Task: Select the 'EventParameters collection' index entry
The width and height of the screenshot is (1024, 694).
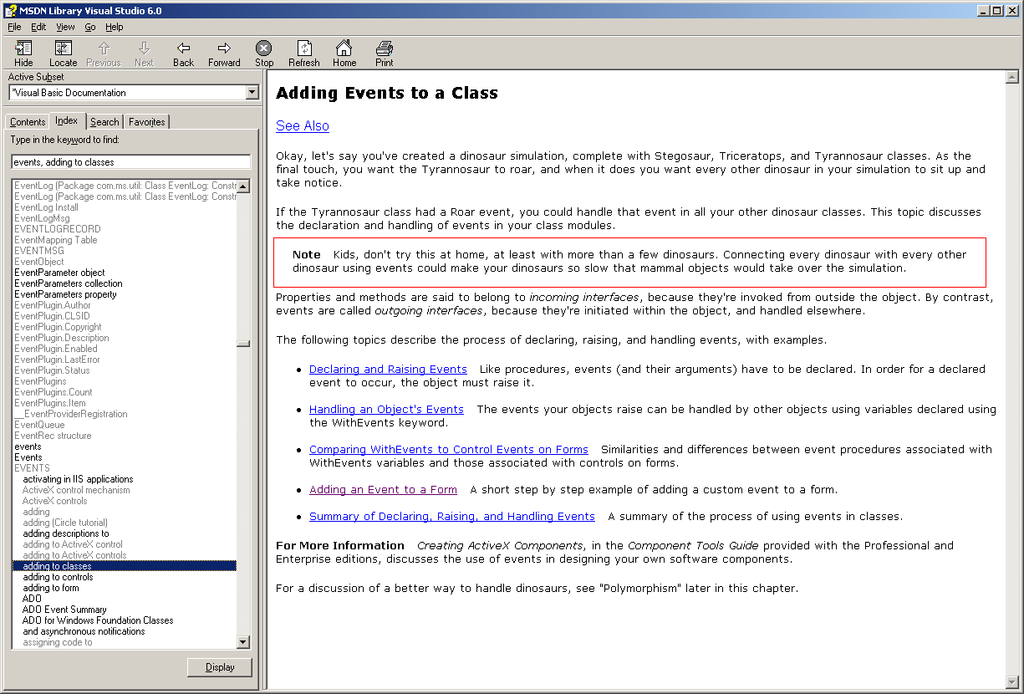Action: (x=68, y=283)
